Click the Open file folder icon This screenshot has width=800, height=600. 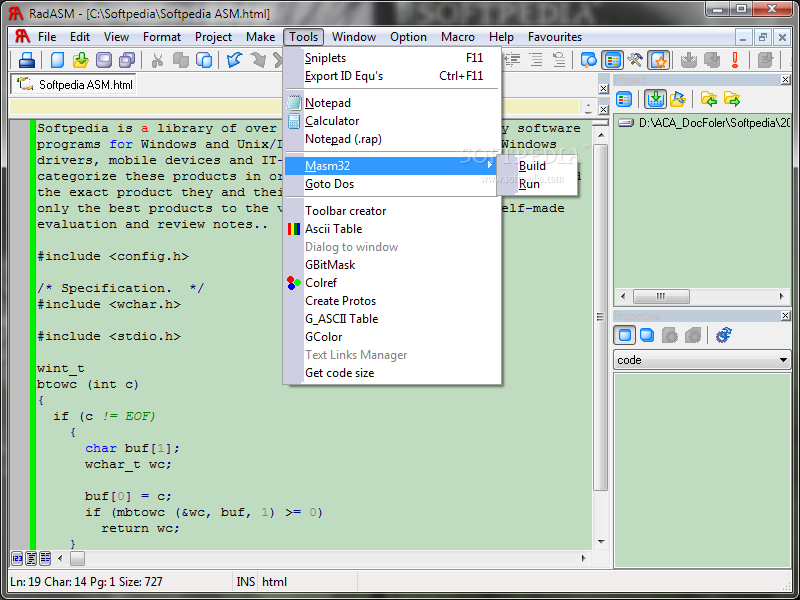(x=80, y=60)
